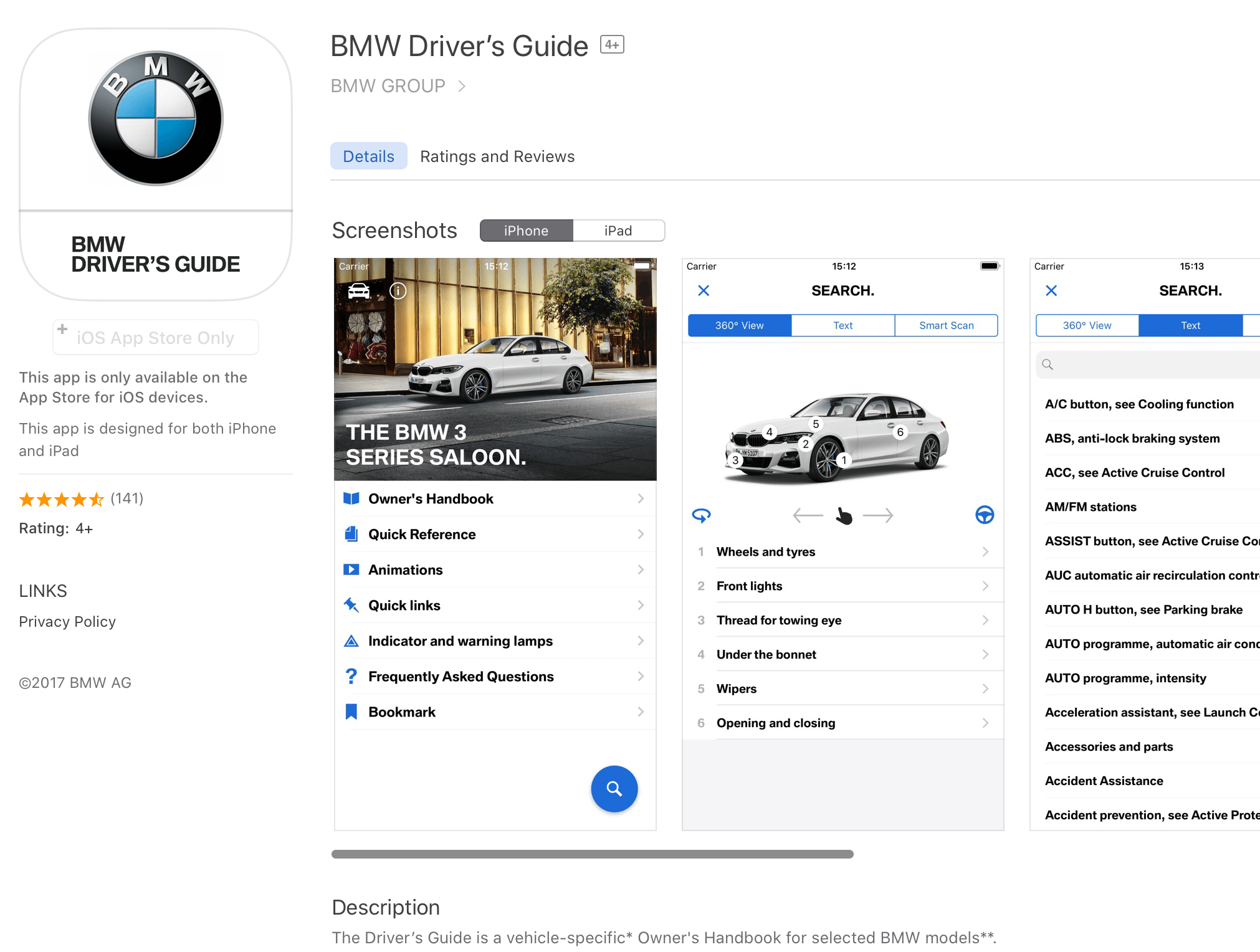Screen dimensions: 1260x952
Task: Select Wipers list entry
Action: pyautogui.click(x=843, y=688)
